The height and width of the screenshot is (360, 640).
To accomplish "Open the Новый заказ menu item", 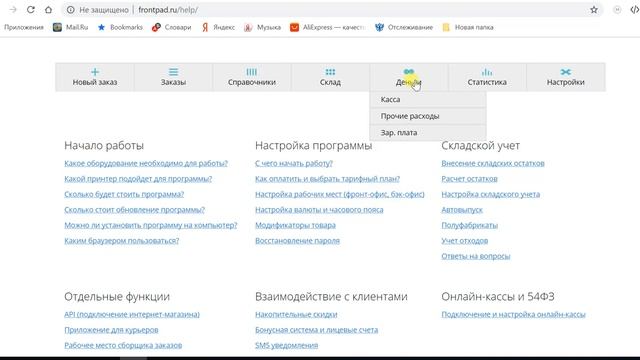I will tap(95, 77).
